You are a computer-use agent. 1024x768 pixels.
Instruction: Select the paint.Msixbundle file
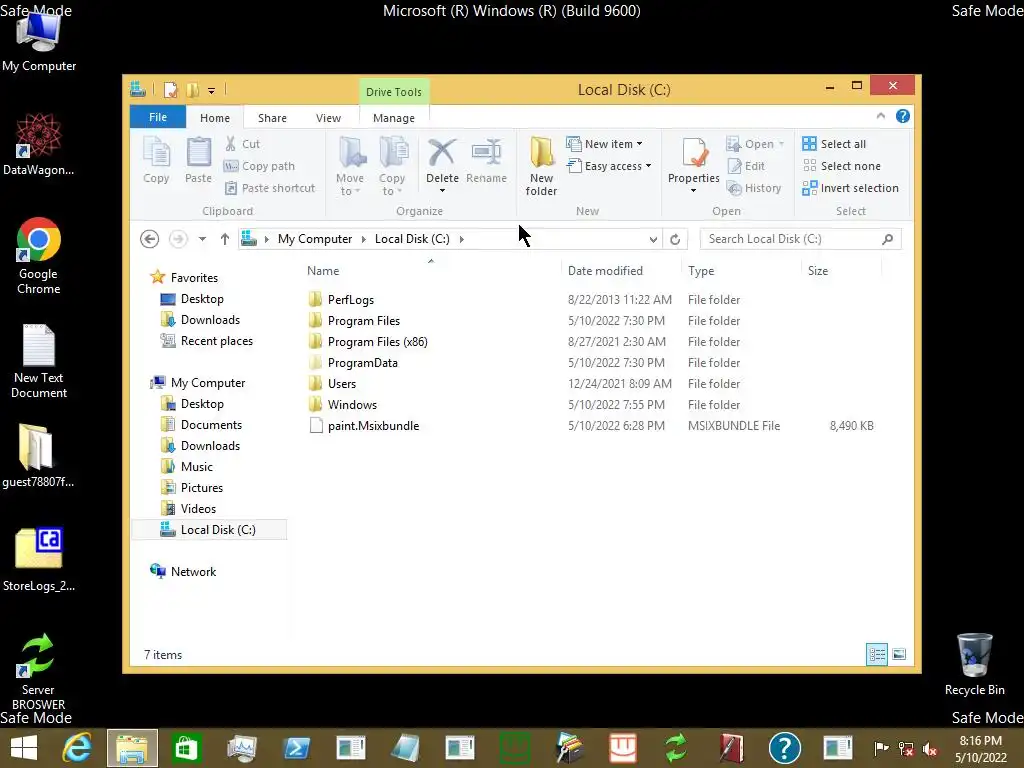point(373,426)
